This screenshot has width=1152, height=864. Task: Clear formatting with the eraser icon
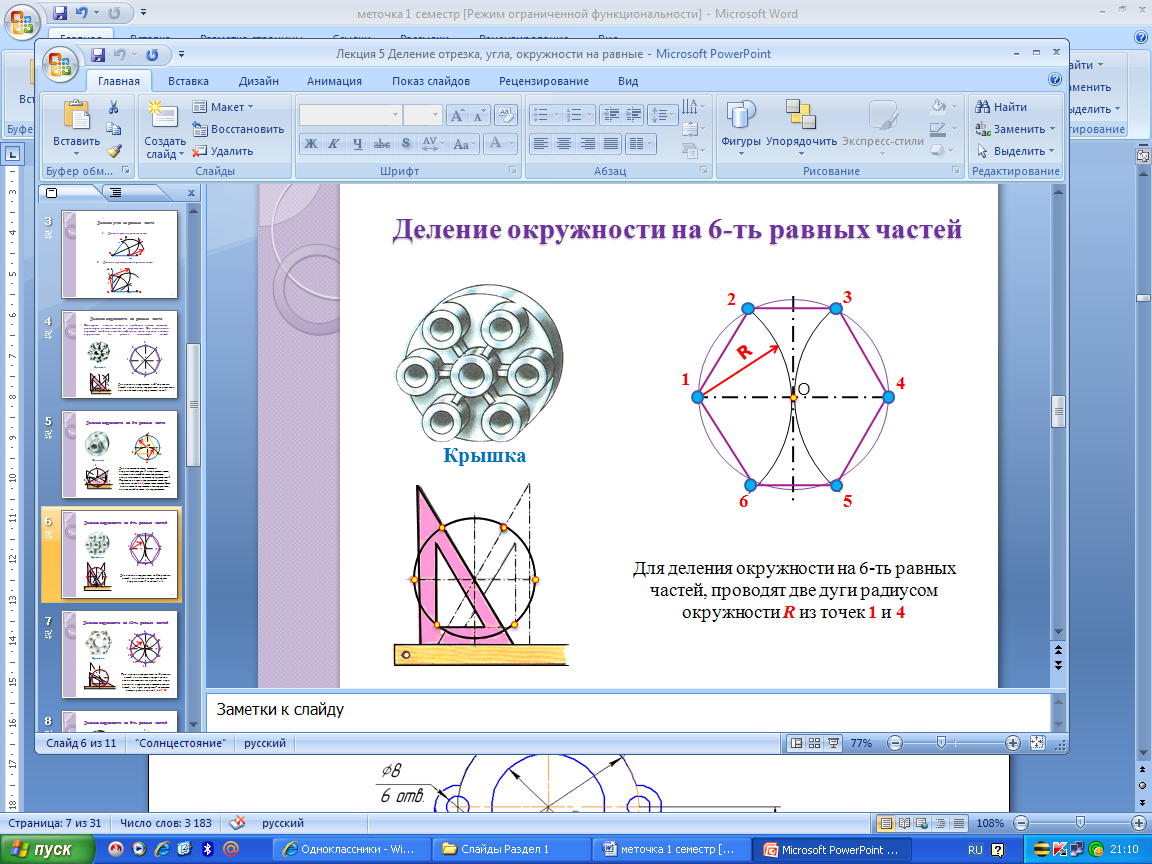click(506, 115)
